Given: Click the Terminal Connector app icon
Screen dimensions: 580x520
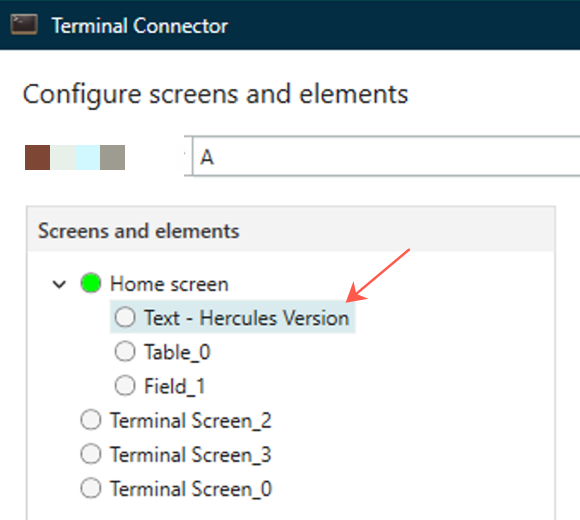Looking at the screenshot, I should [24, 24].
